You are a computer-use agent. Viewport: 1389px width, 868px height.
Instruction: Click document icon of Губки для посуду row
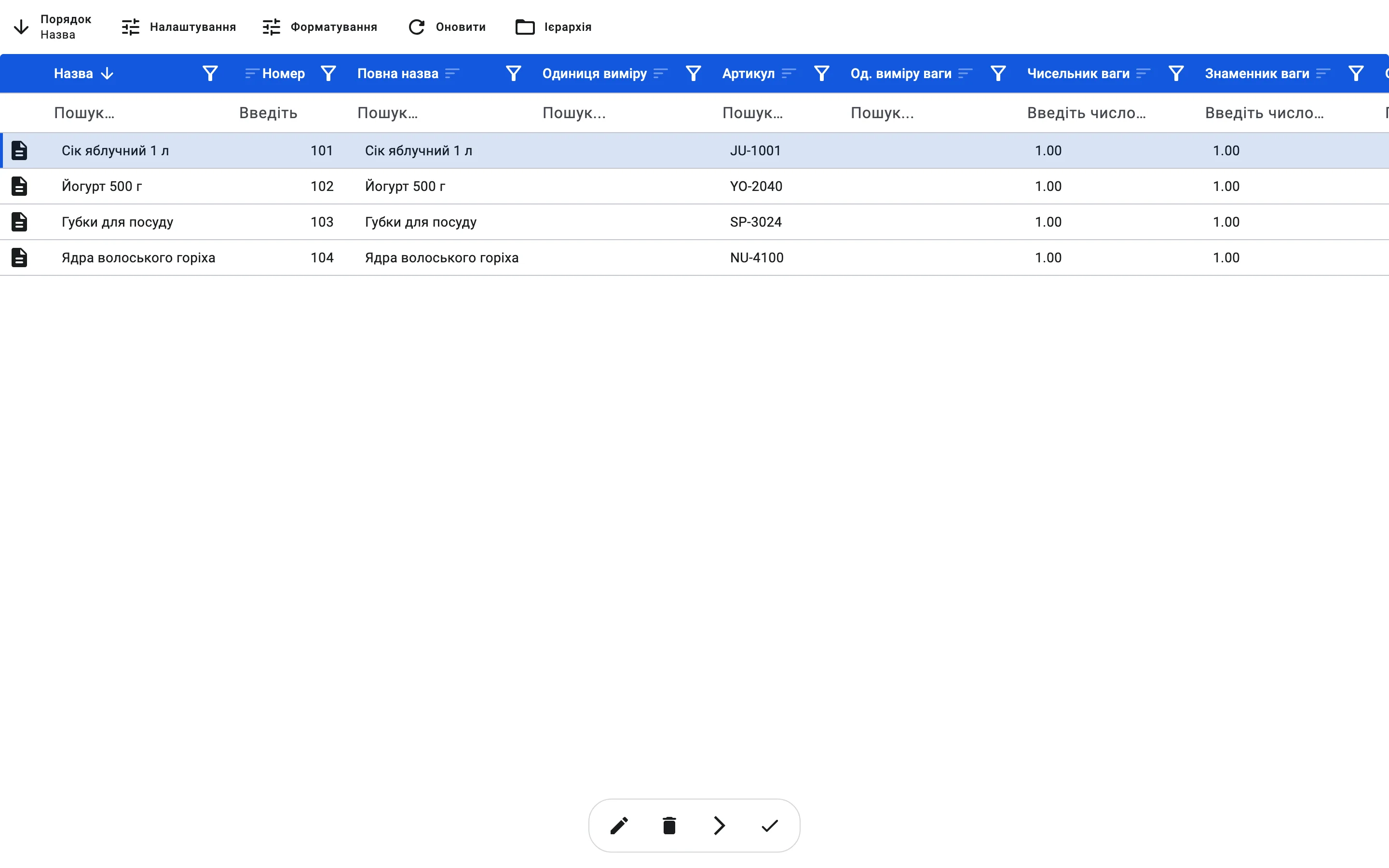19,222
